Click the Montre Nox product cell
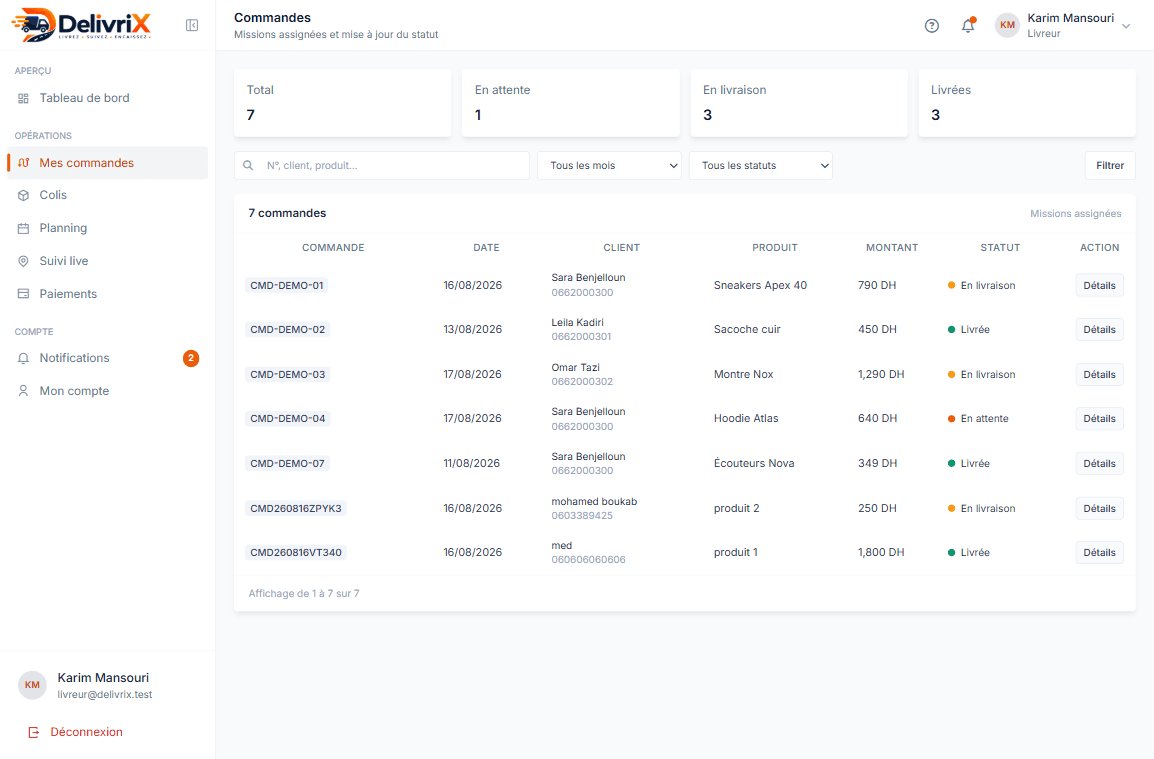The width and height of the screenshot is (1154, 759). coord(743,375)
